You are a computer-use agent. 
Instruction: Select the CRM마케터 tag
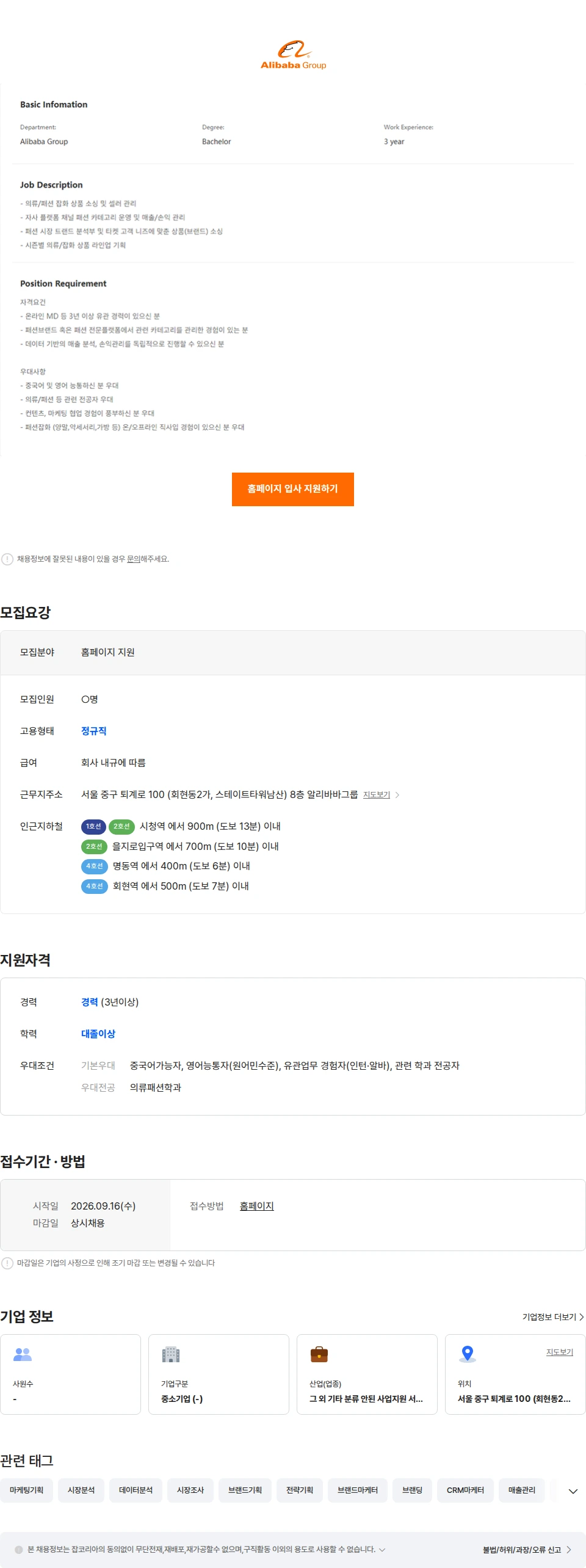[465, 1490]
